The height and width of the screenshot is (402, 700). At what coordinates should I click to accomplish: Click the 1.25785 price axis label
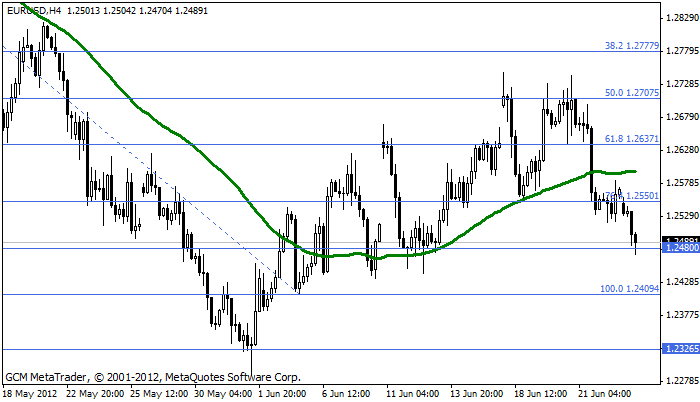coord(682,183)
